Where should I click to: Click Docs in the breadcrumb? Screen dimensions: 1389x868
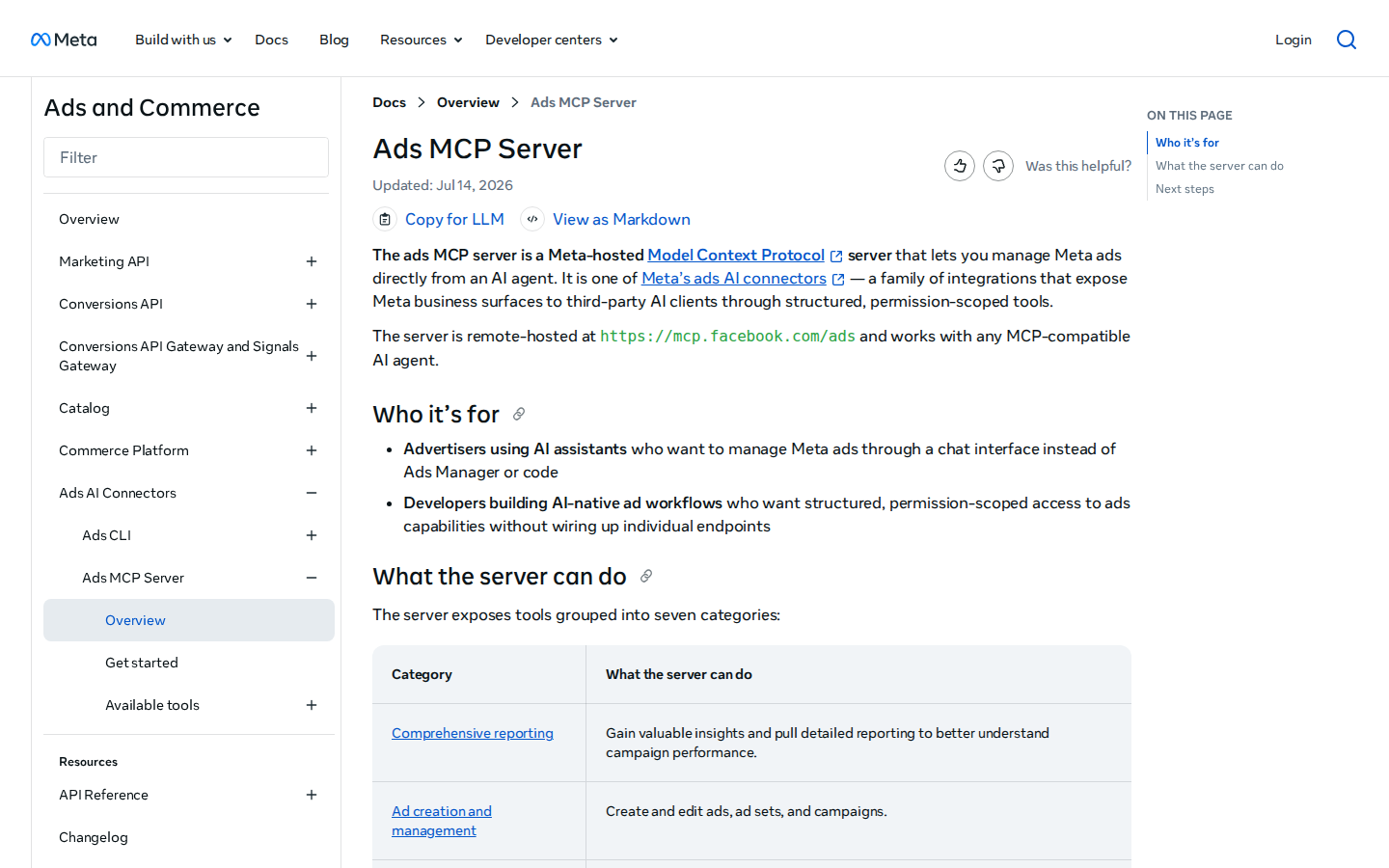coord(389,102)
